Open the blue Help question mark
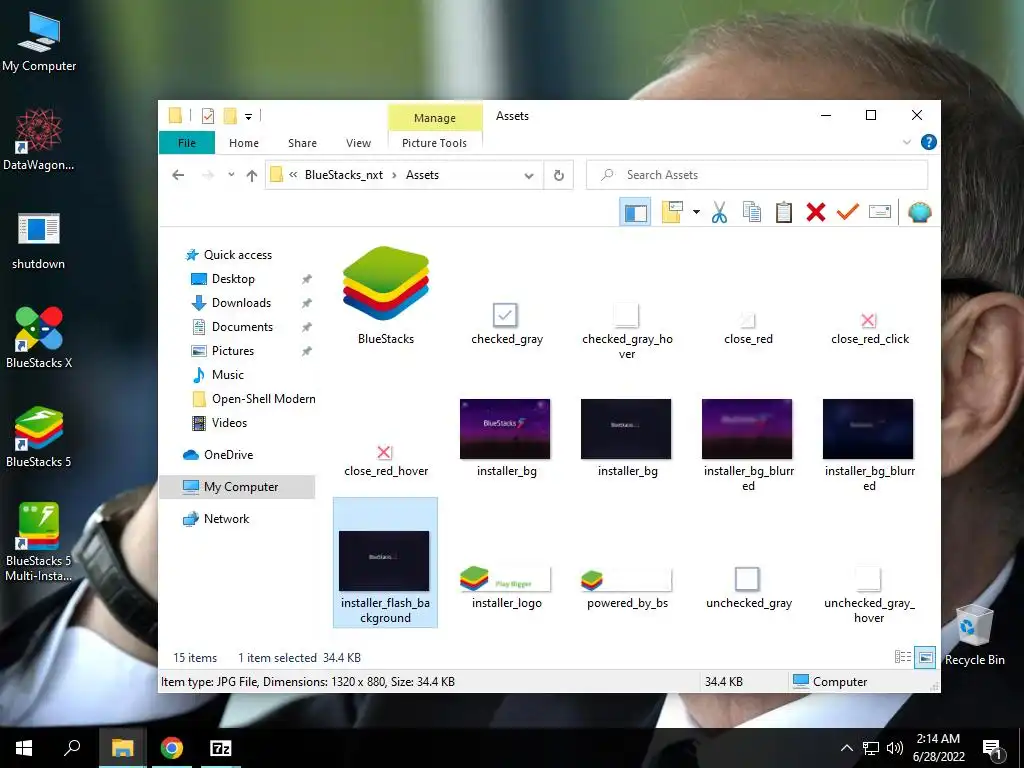Image resolution: width=1024 pixels, height=768 pixels. click(929, 142)
